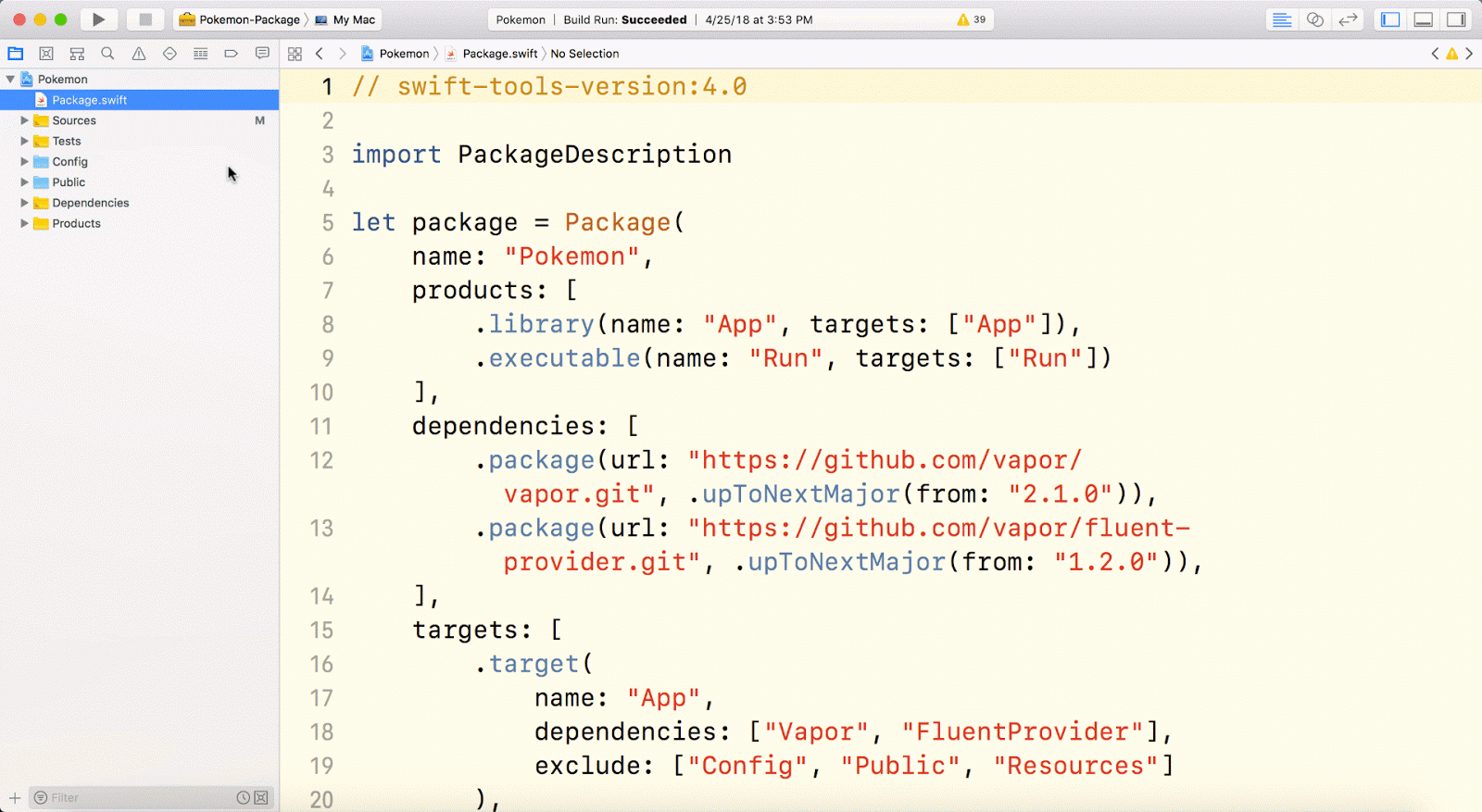The image size is (1482, 812).
Task: Click line number 12 in the gutter
Action: (x=321, y=460)
